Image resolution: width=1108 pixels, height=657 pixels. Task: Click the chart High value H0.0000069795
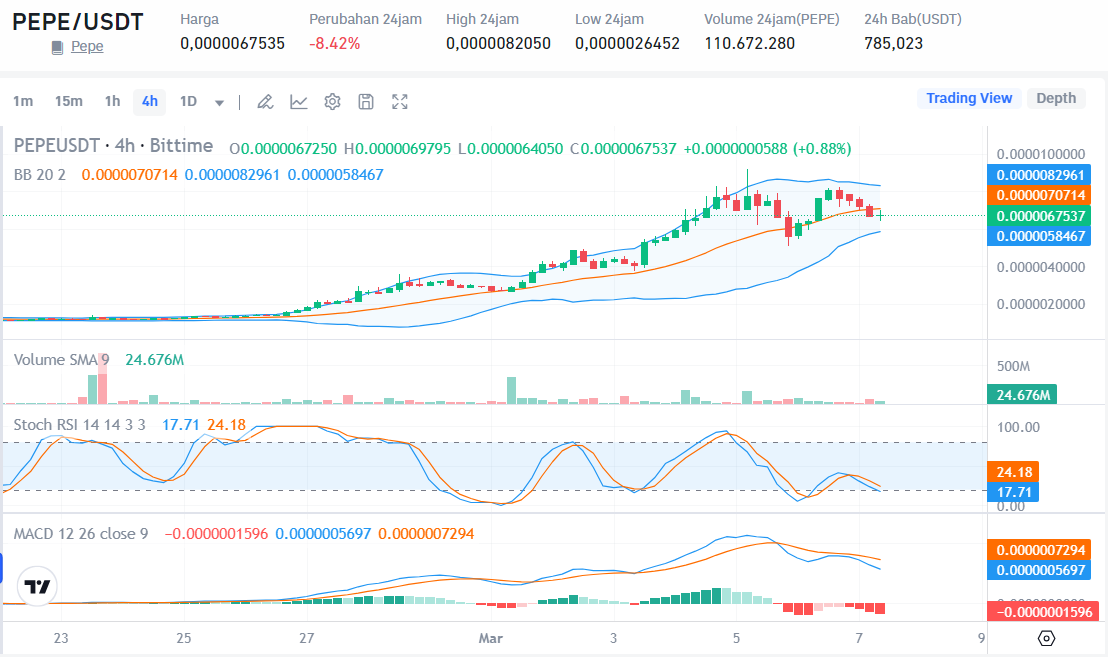[397, 149]
